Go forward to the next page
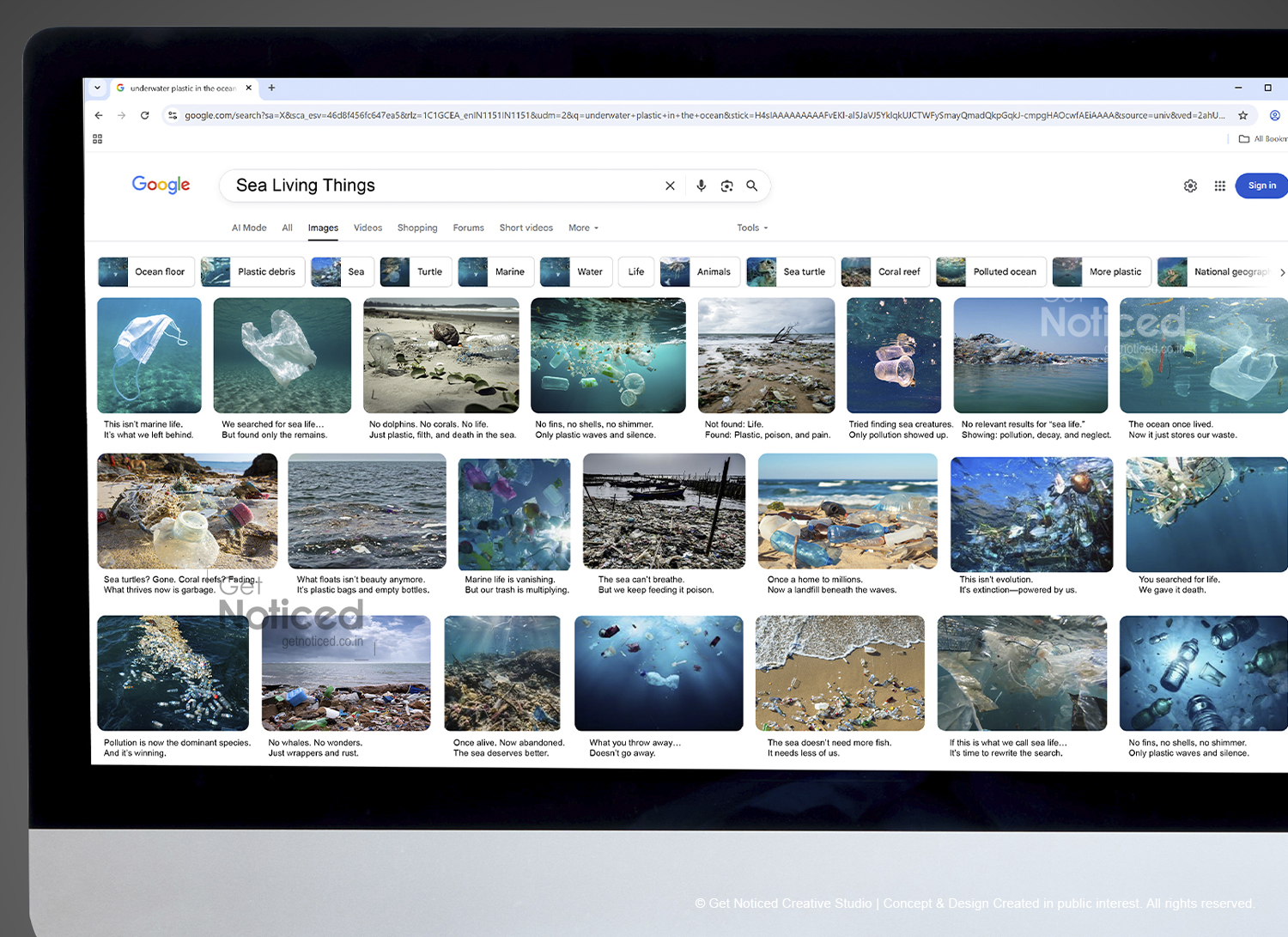Viewport: 1288px width, 937px height. coord(121,114)
